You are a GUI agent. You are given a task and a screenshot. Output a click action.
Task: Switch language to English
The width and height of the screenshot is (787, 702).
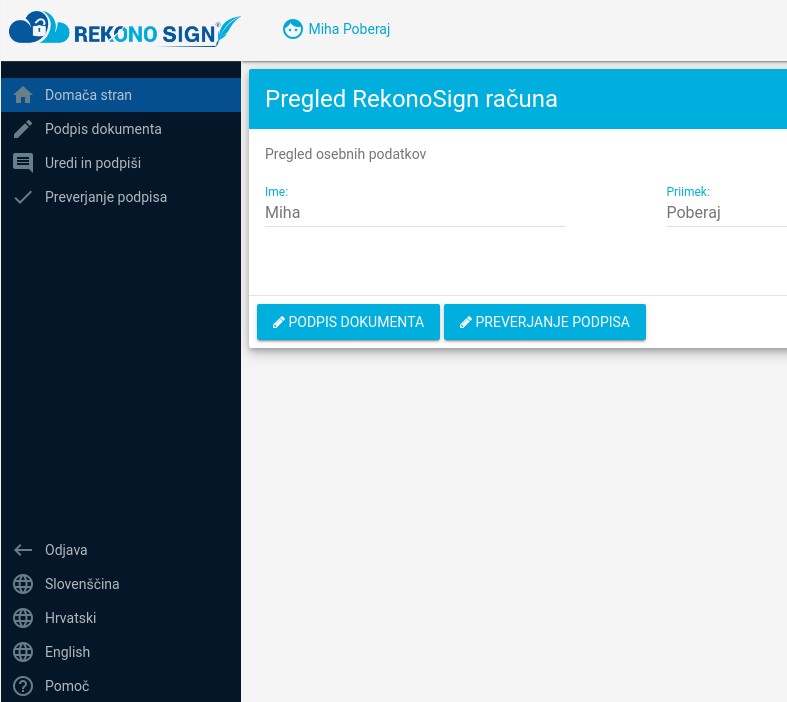pos(121,652)
